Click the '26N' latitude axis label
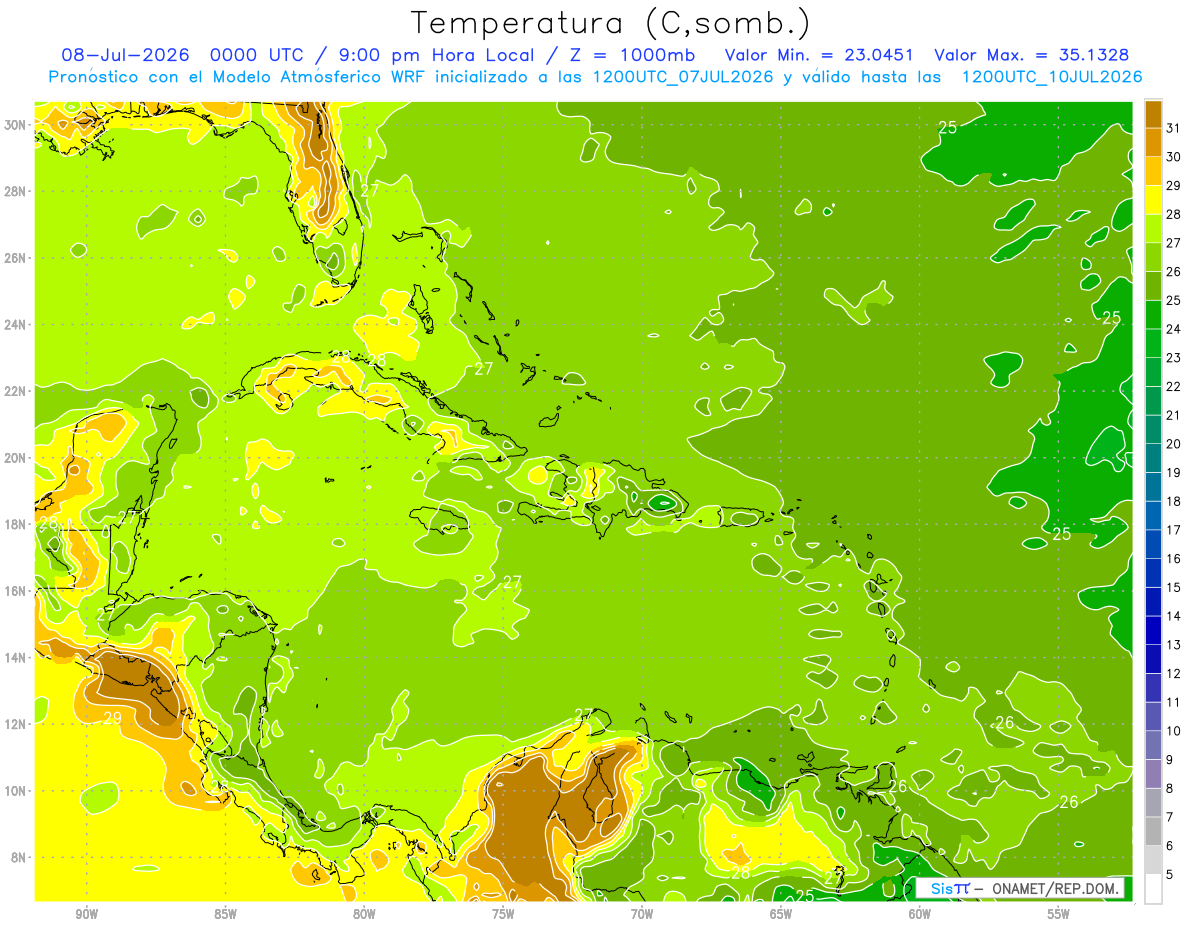 coord(16,257)
